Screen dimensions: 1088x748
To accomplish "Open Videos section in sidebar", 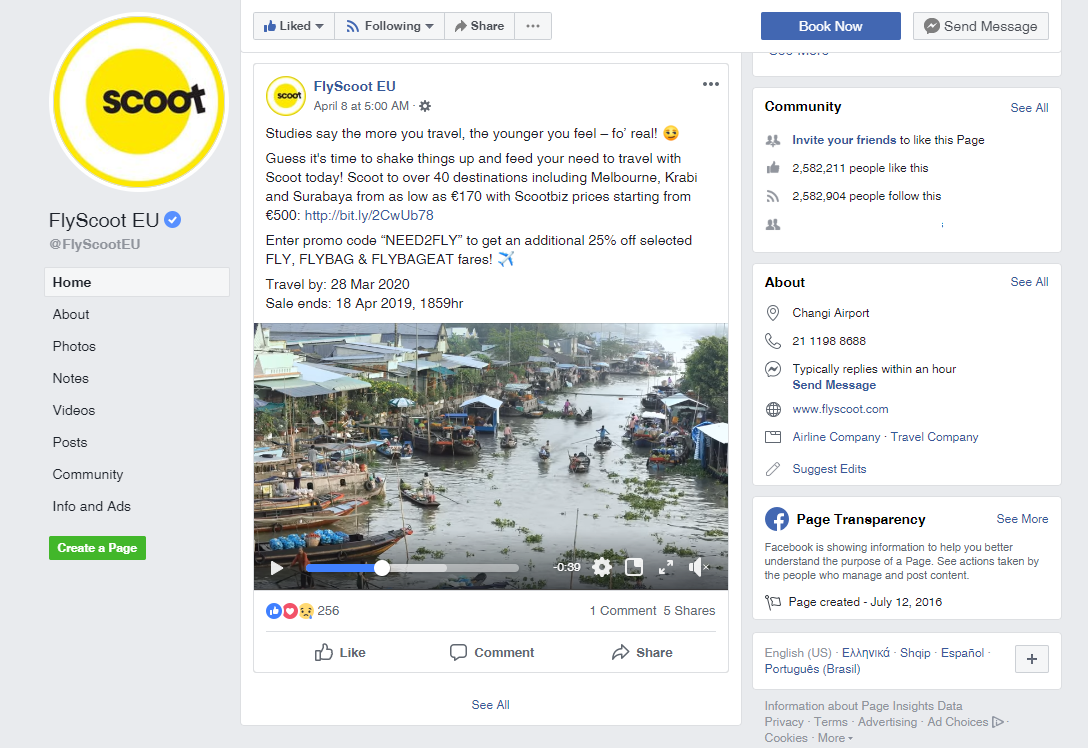I will (x=74, y=410).
